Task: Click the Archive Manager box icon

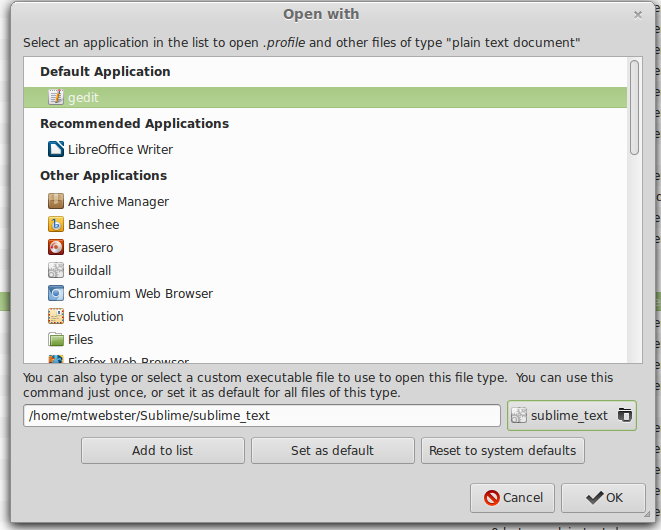Action: tap(56, 201)
